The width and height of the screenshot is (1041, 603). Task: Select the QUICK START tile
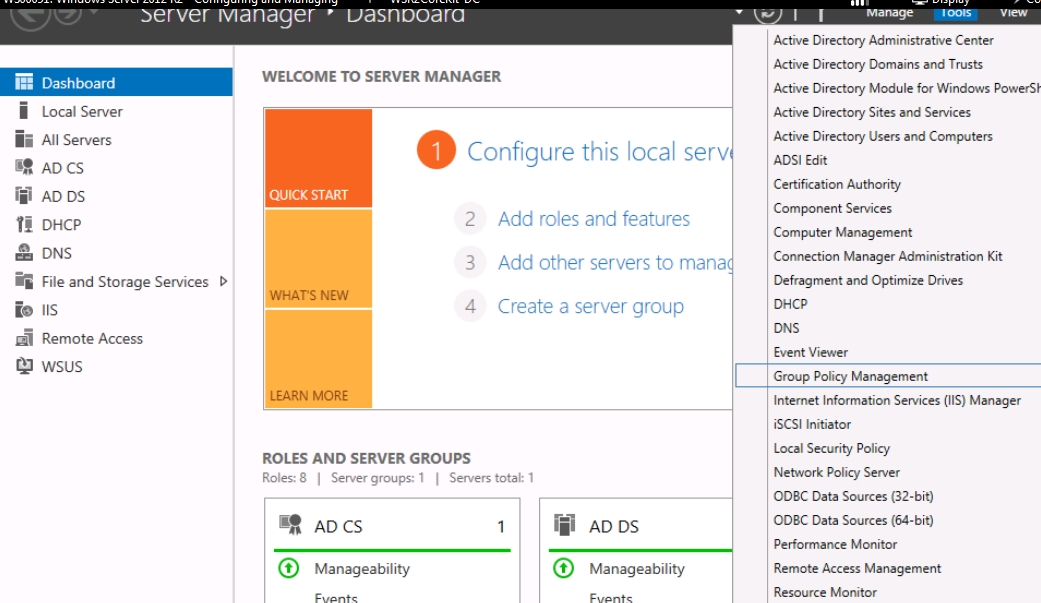pyautogui.click(x=318, y=158)
